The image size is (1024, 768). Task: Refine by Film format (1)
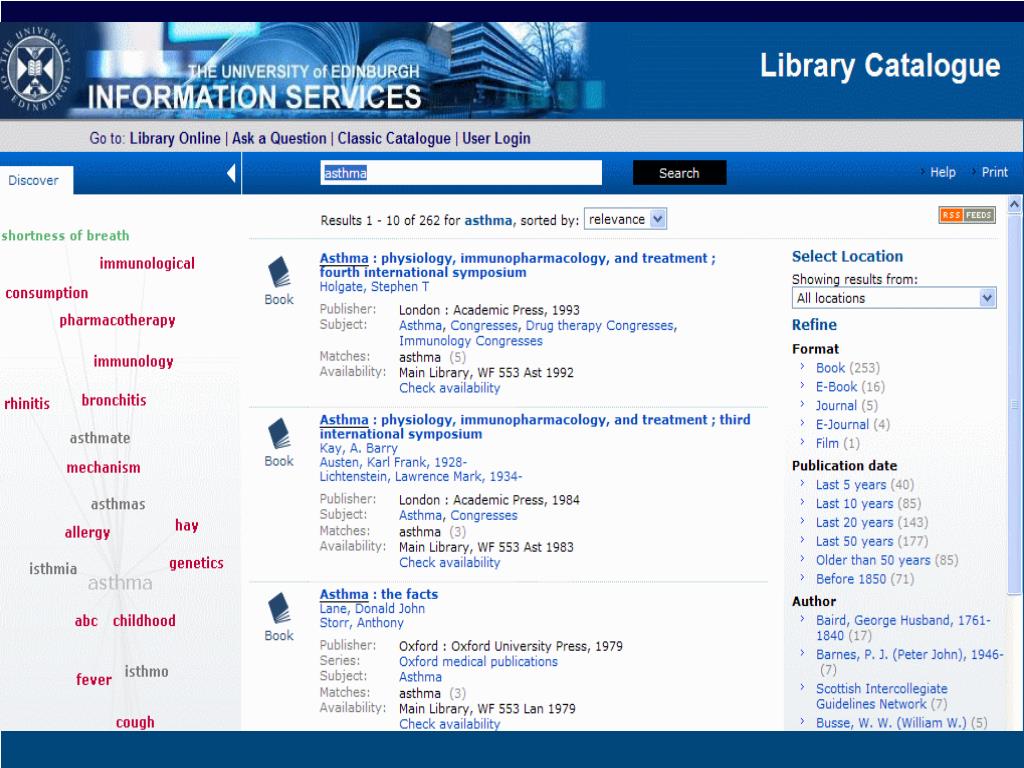(x=837, y=443)
